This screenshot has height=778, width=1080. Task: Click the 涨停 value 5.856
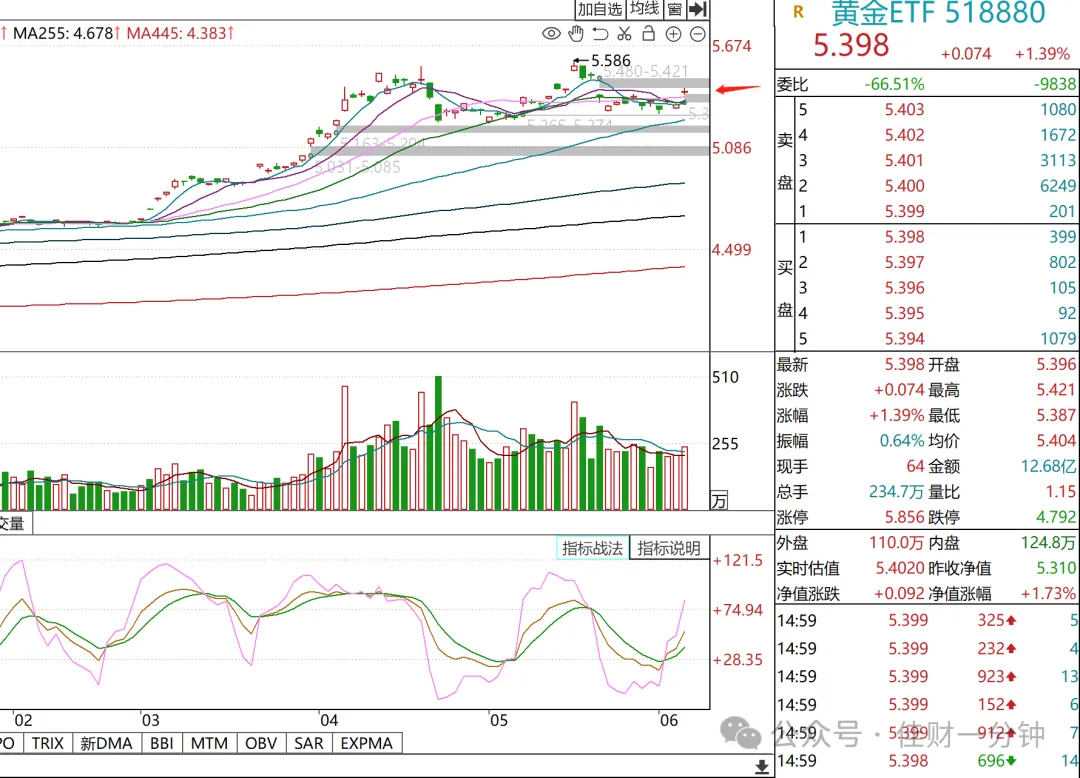(904, 517)
